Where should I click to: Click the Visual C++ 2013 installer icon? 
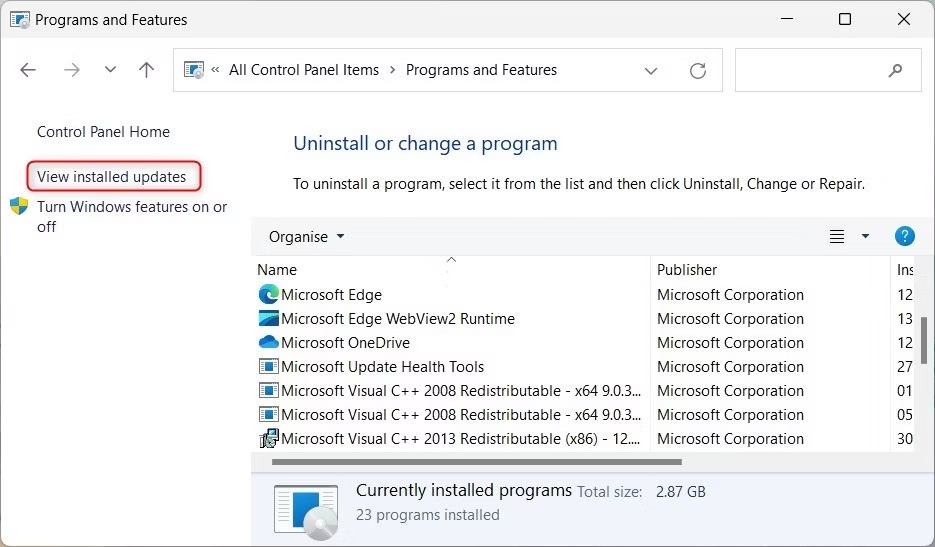coord(269,438)
